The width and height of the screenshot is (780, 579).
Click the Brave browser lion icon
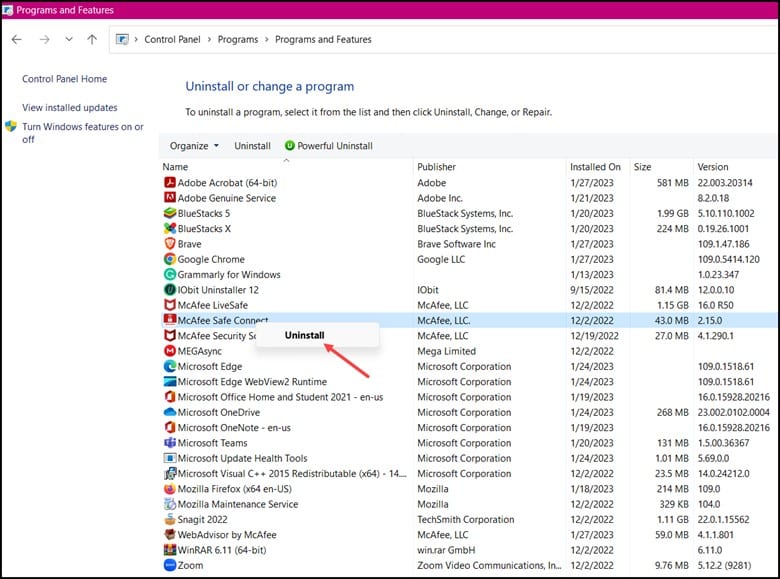point(170,244)
